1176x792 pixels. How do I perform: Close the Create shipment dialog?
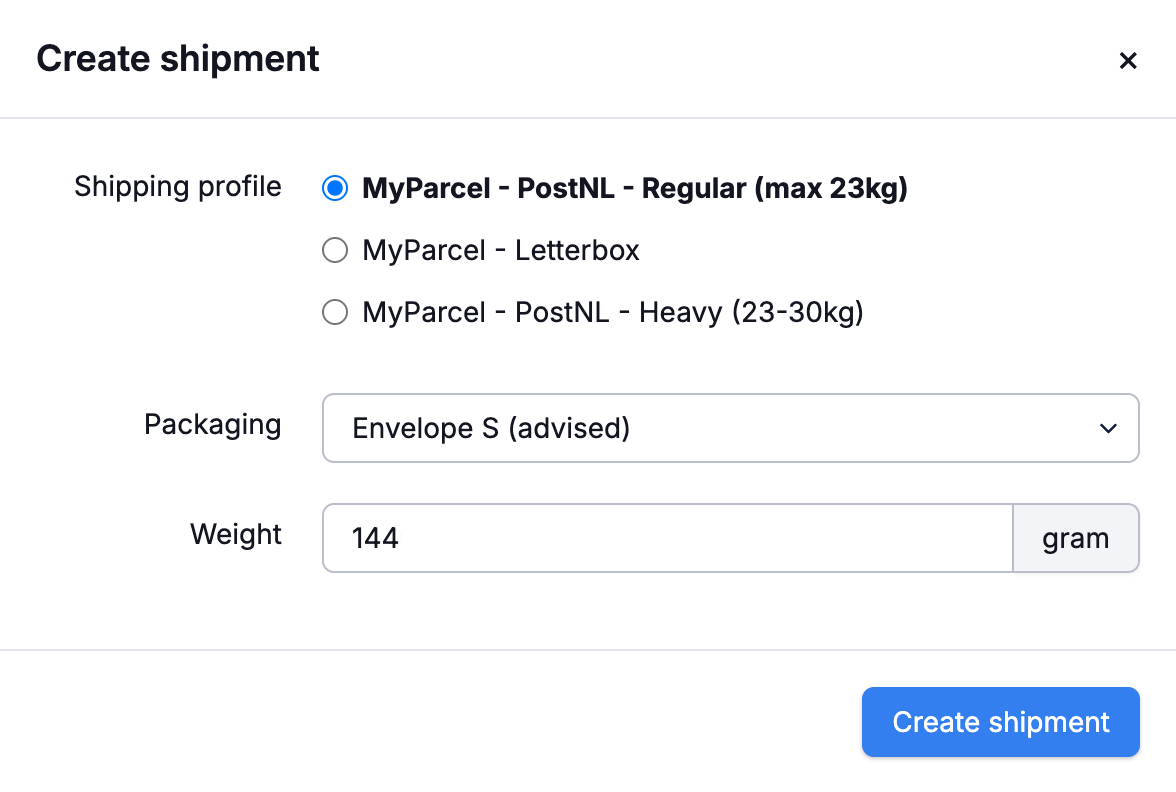point(1127,61)
